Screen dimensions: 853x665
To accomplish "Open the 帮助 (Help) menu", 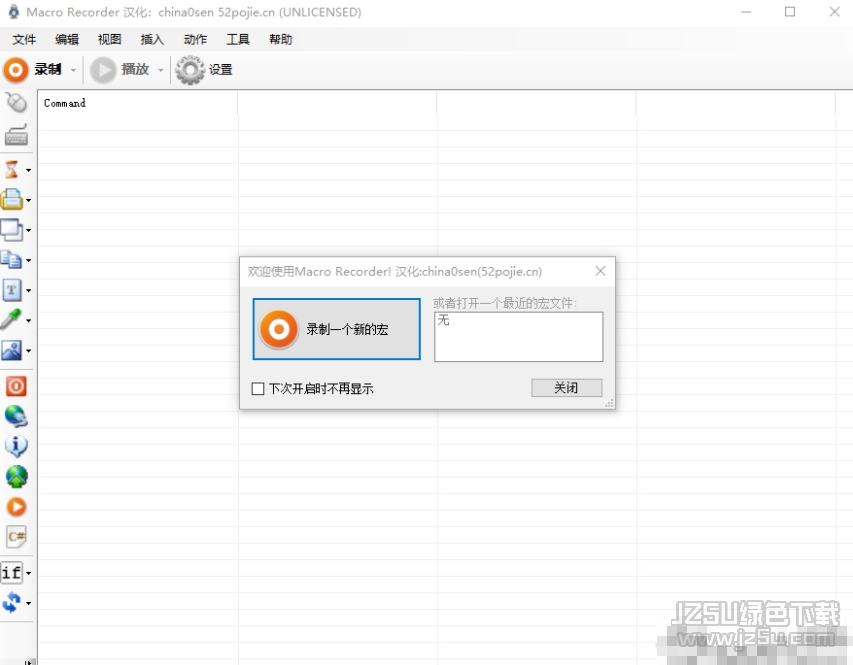I will (x=280, y=39).
